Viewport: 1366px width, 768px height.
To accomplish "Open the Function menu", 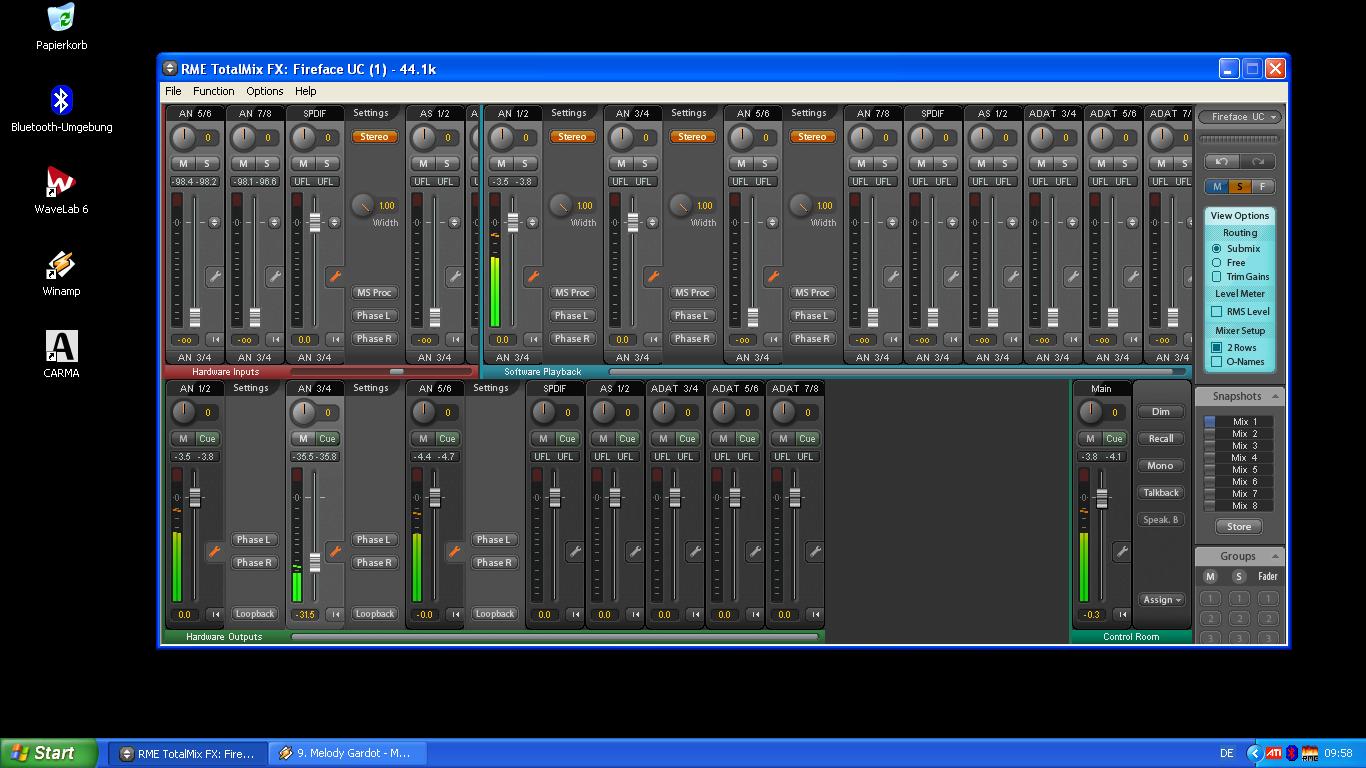I will tap(214, 91).
